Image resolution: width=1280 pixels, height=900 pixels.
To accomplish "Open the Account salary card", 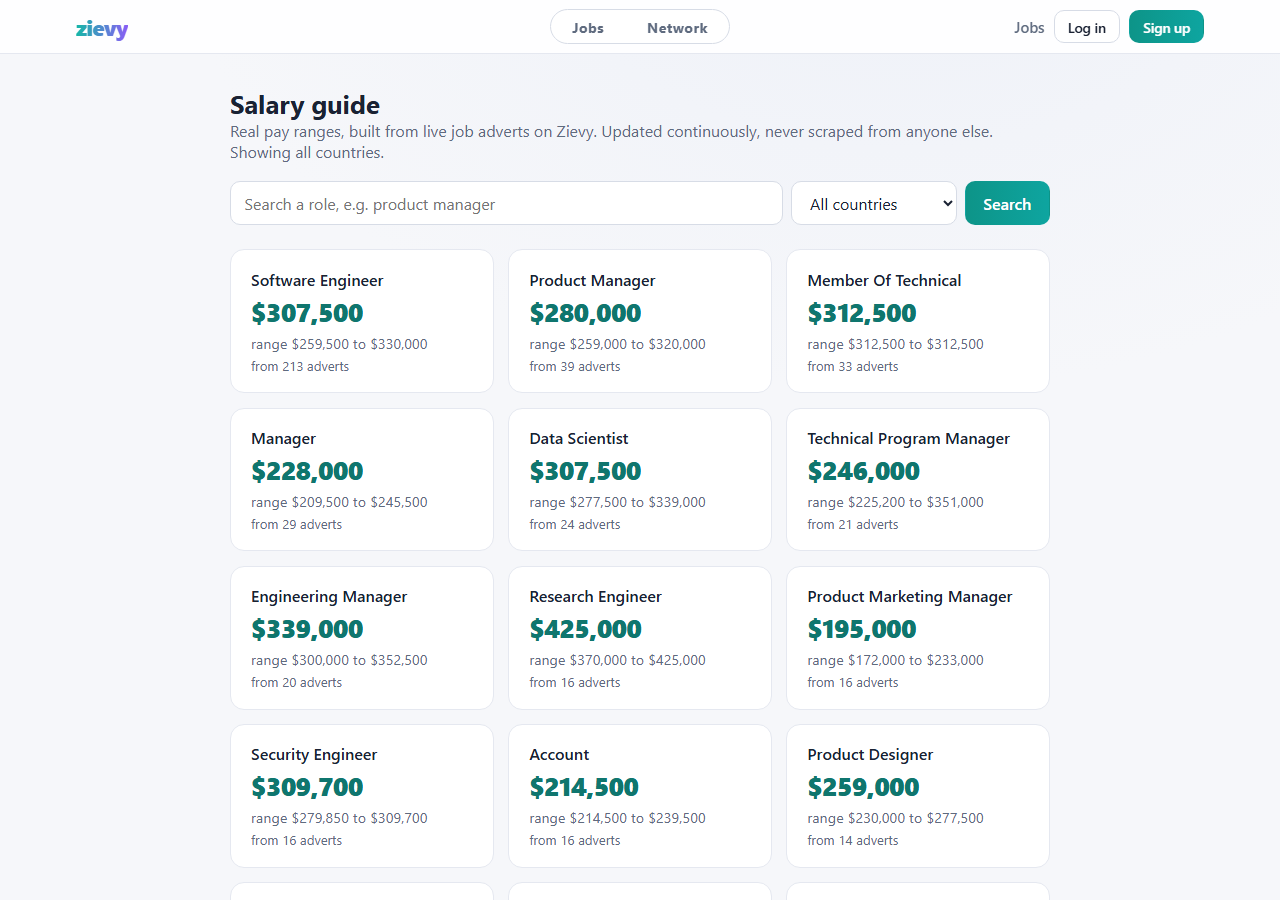I will (640, 795).
